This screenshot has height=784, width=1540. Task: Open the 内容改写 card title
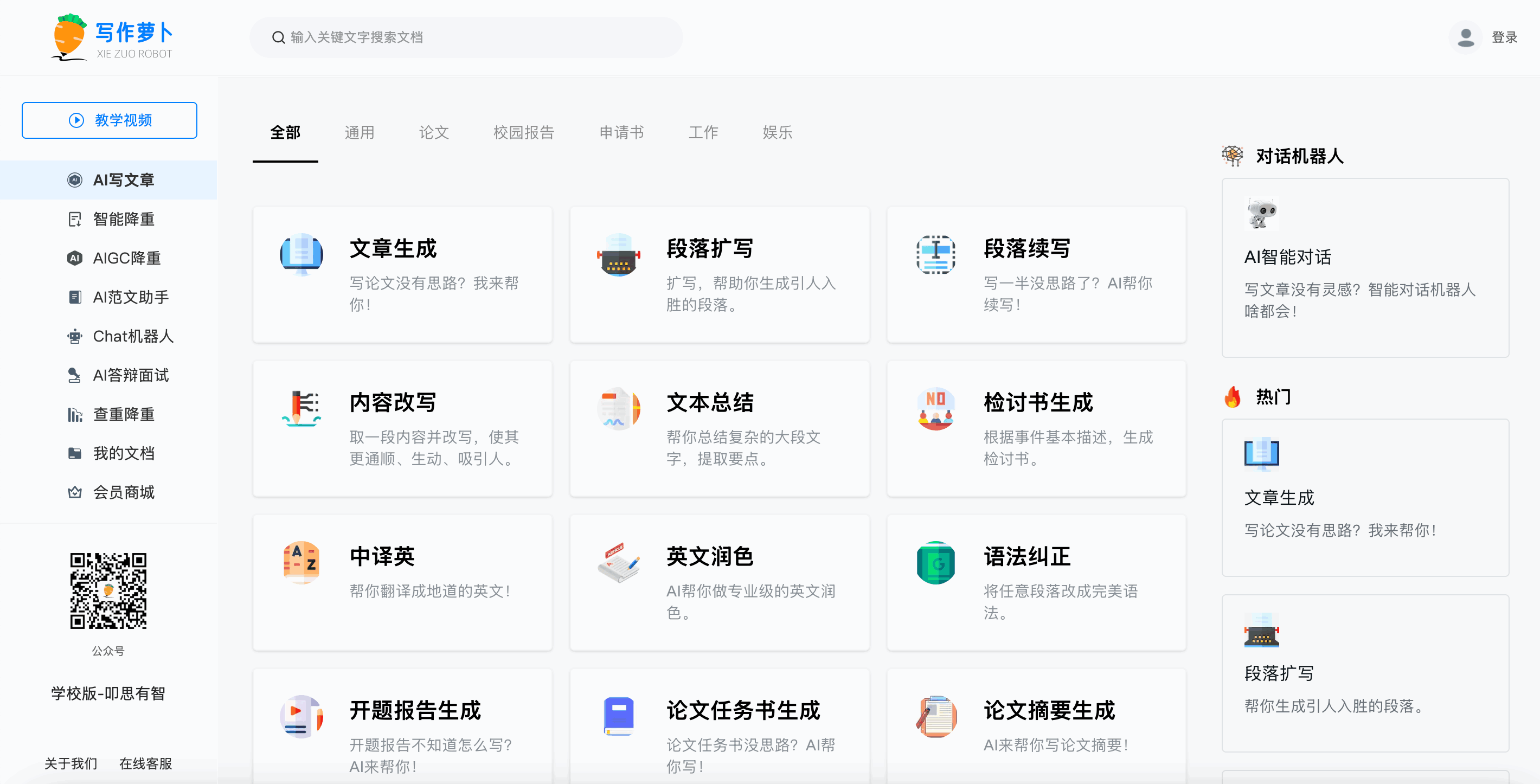[x=393, y=403]
